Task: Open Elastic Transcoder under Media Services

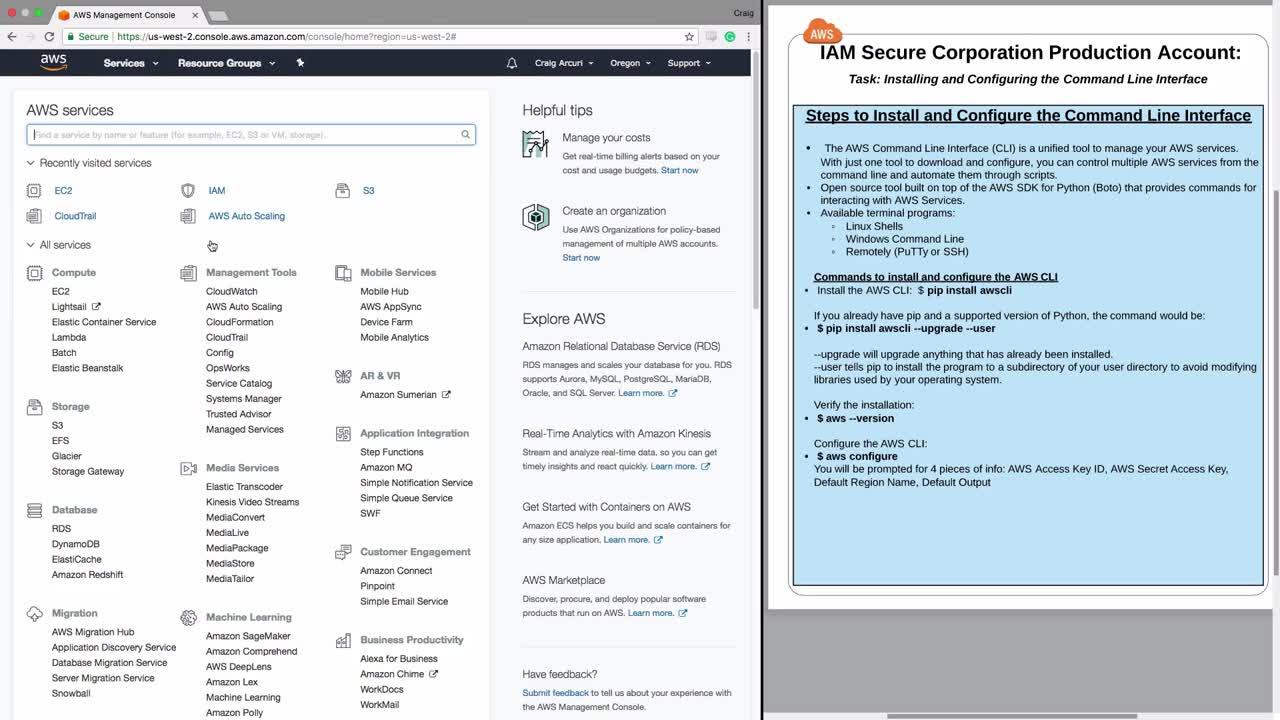Action: pos(244,487)
